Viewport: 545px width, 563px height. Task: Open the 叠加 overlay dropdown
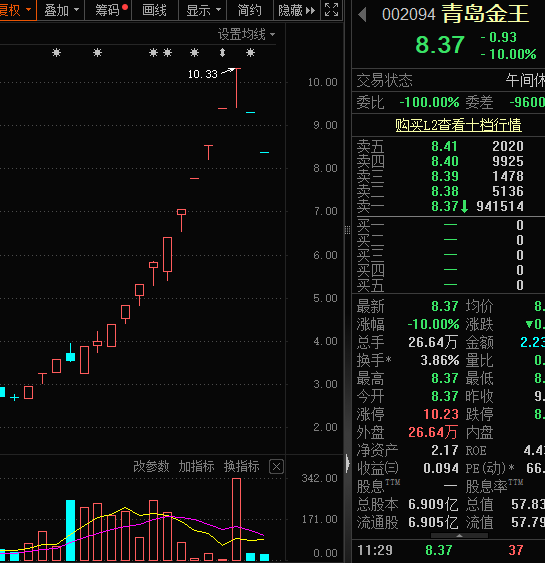[x=61, y=10]
